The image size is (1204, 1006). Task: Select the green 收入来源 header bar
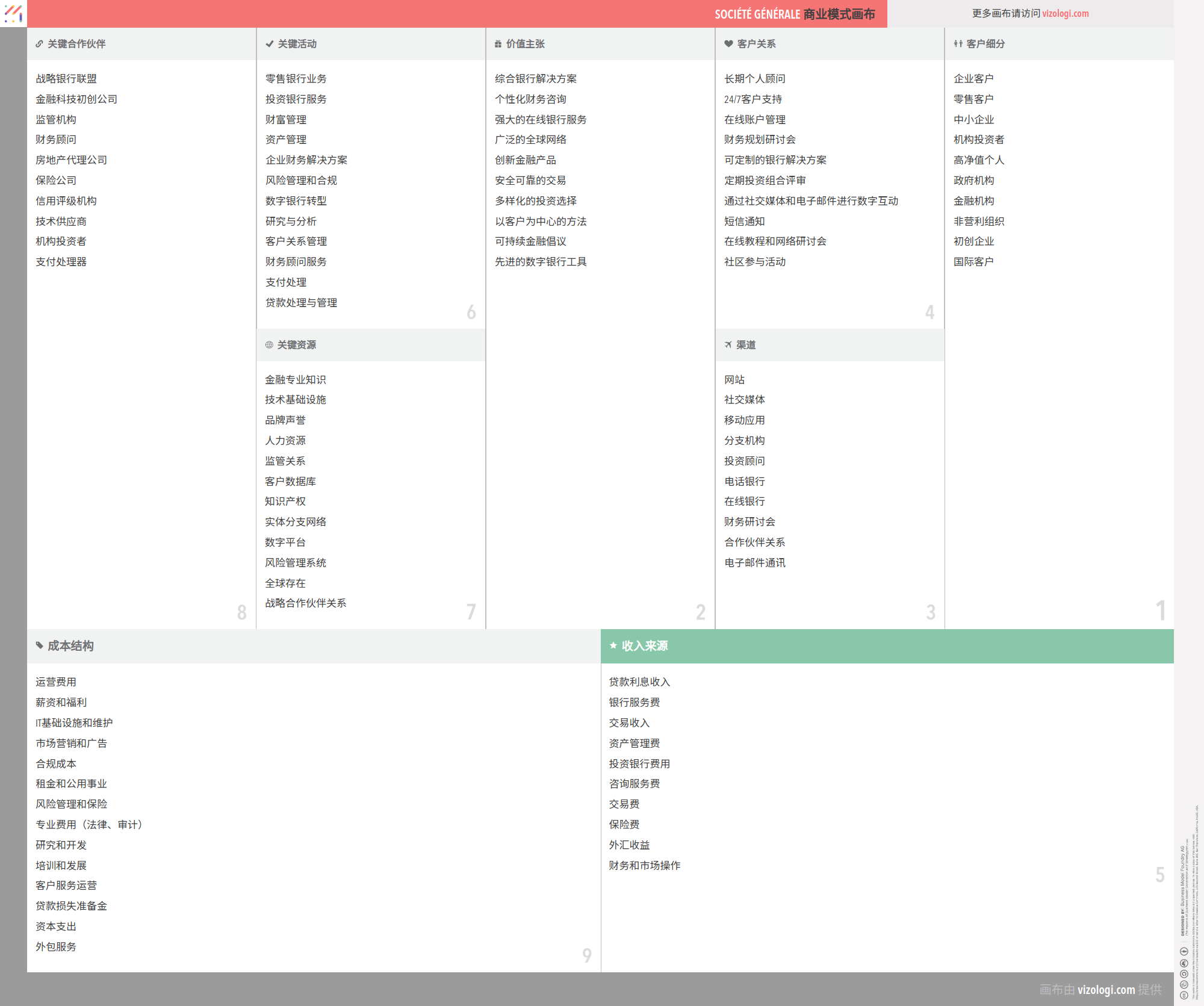[887, 646]
